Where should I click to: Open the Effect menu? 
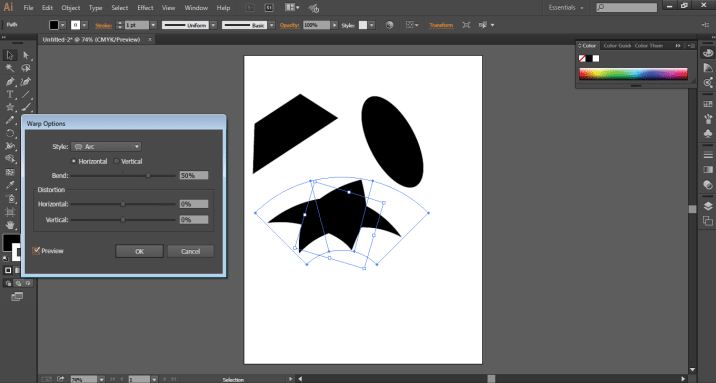coord(145,8)
